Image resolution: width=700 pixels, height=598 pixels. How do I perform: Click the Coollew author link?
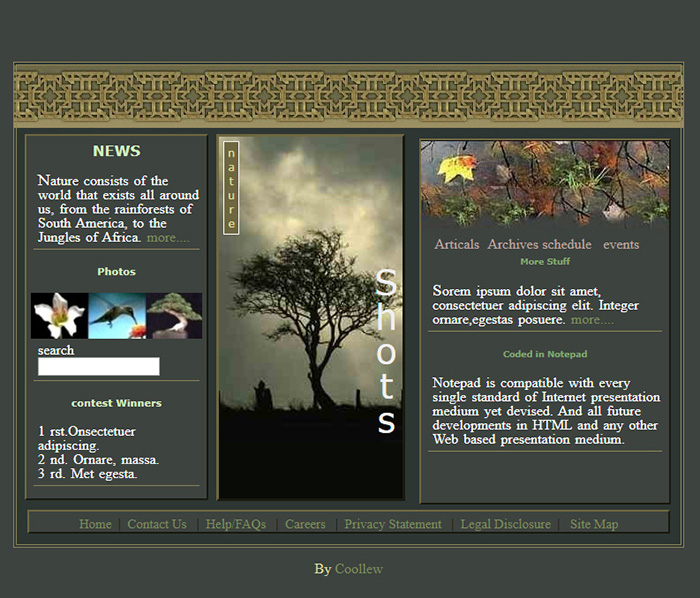[x=359, y=569]
